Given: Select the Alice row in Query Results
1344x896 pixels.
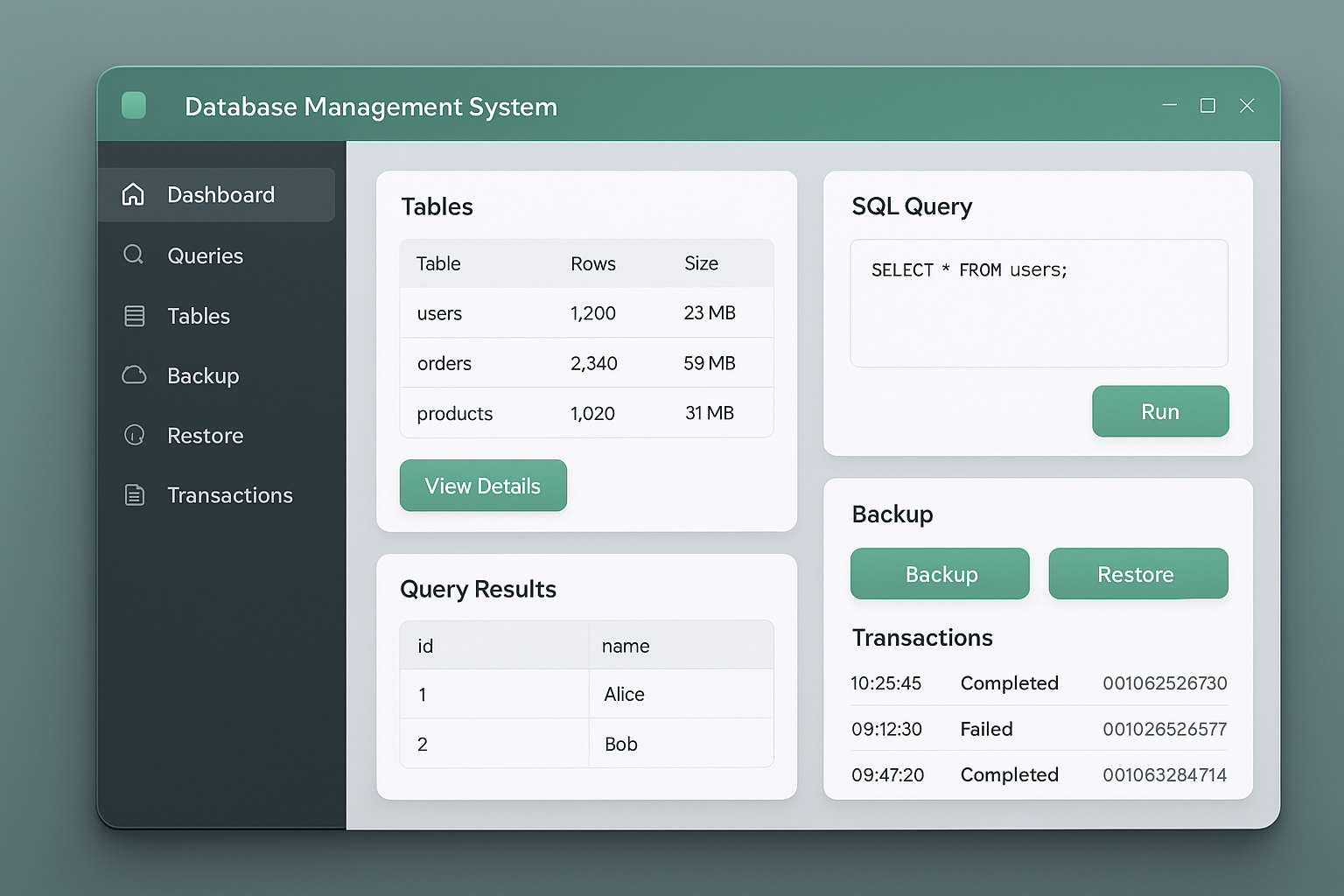Looking at the screenshot, I should 586,694.
